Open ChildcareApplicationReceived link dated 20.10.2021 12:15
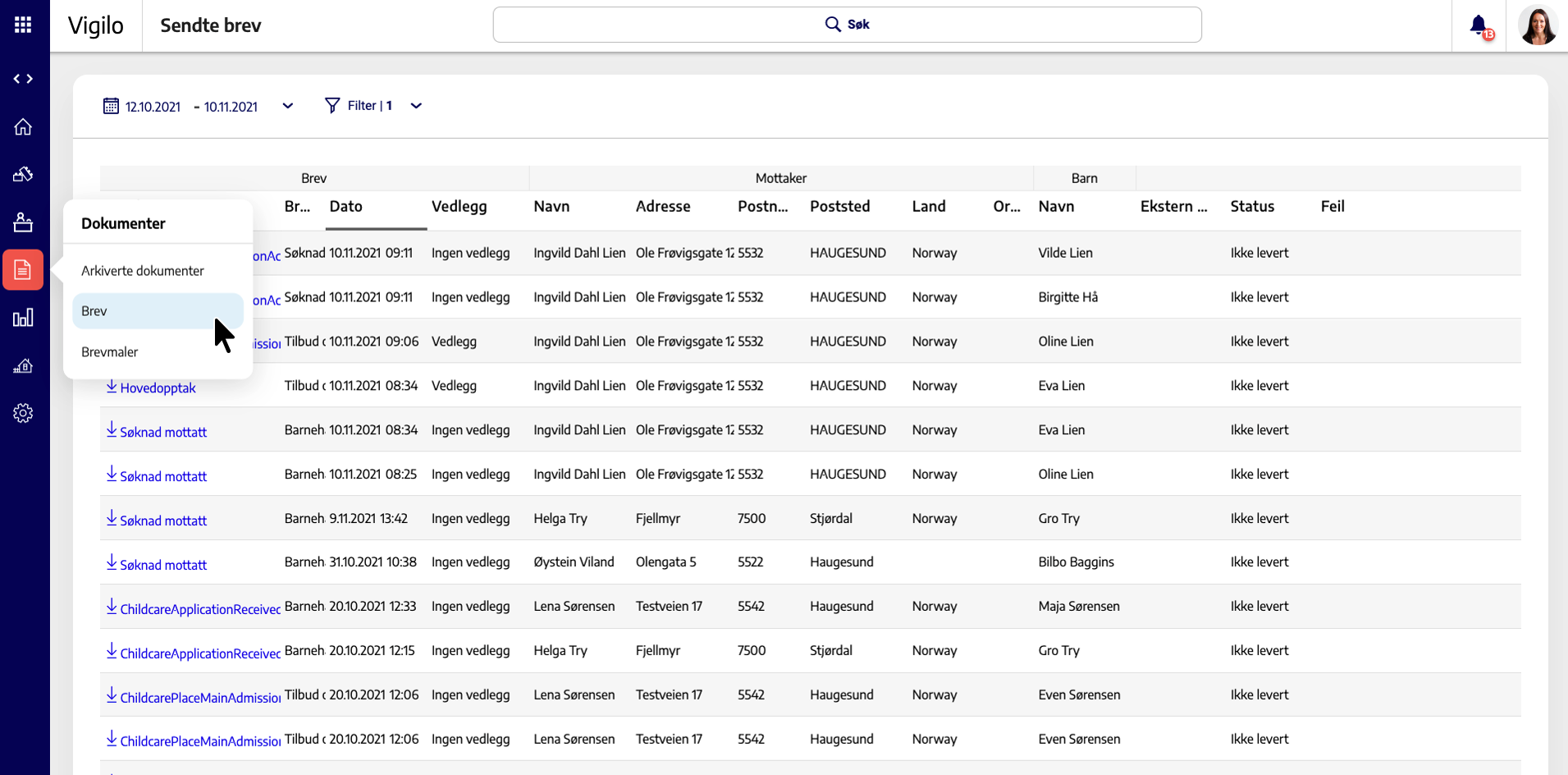The width and height of the screenshot is (1568, 775). [200, 653]
